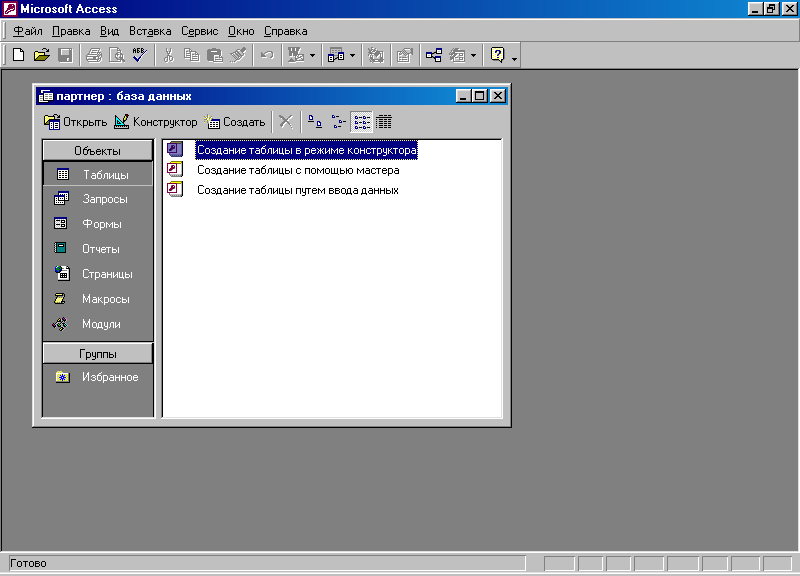
Task: Open the Analyze dropdown arrow
Action: (352, 55)
